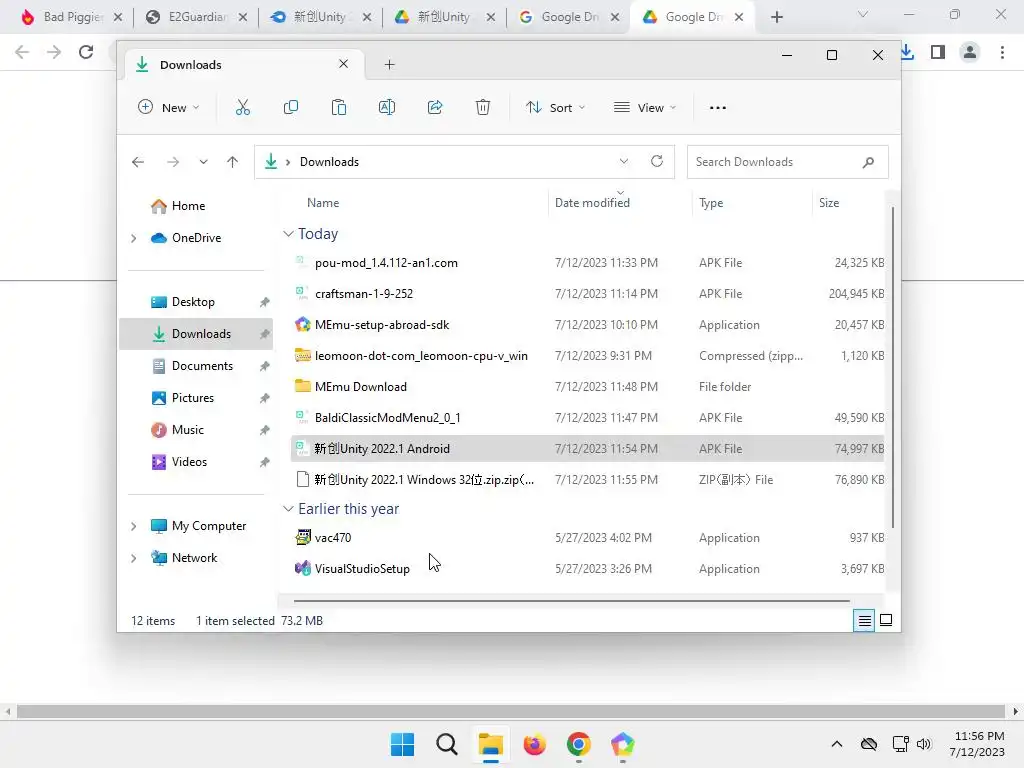Click the search magnifier in Search Downloads
The height and width of the screenshot is (768, 1024).
868,162
